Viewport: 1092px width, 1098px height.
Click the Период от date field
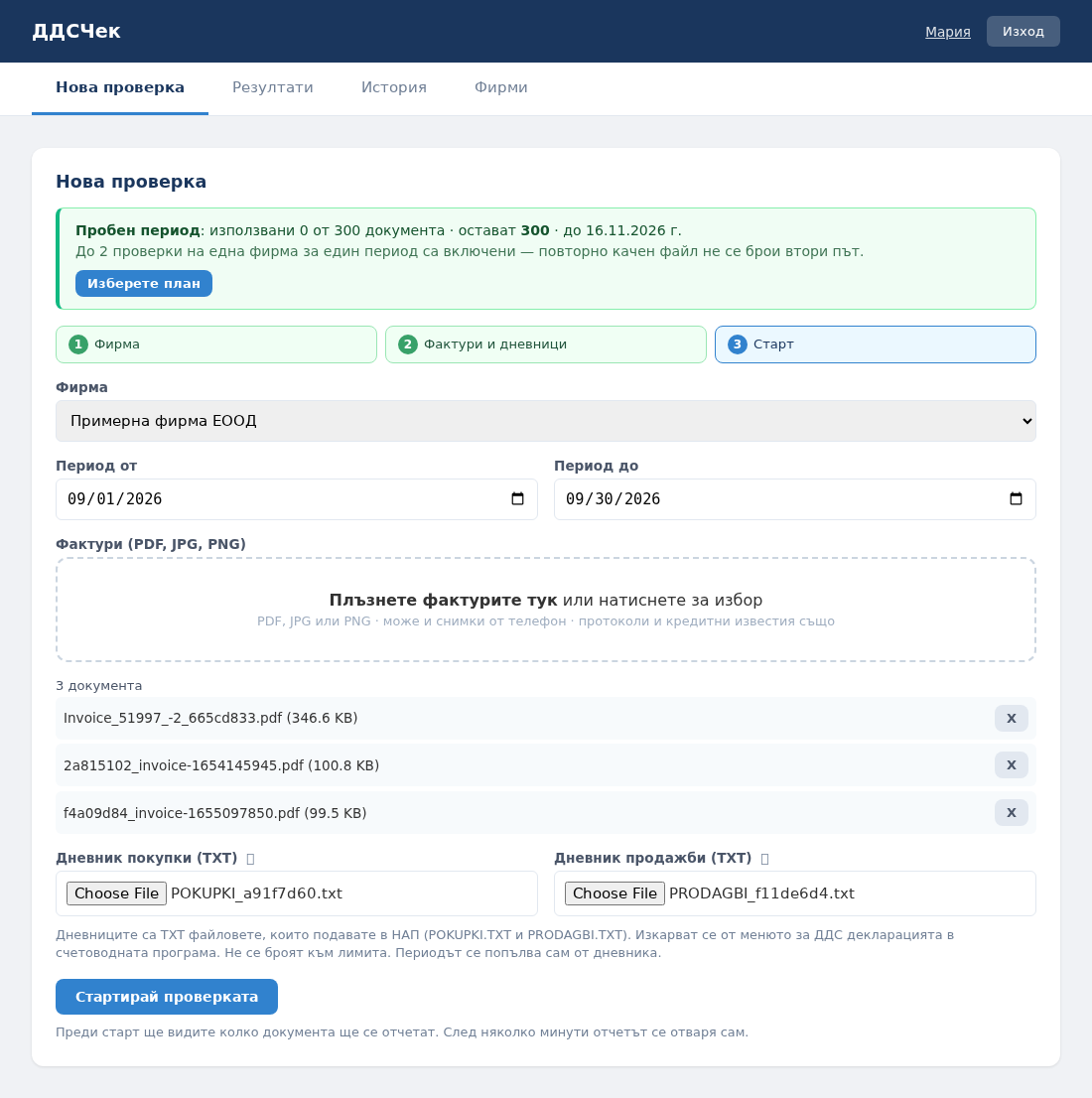click(x=296, y=499)
